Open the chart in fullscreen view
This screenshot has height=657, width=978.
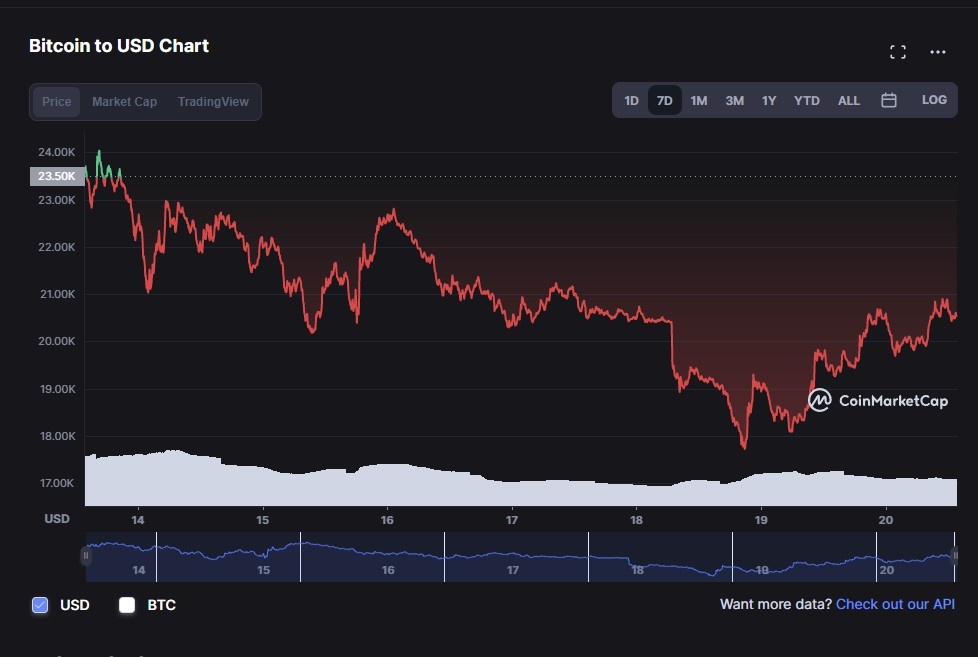(x=897, y=51)
